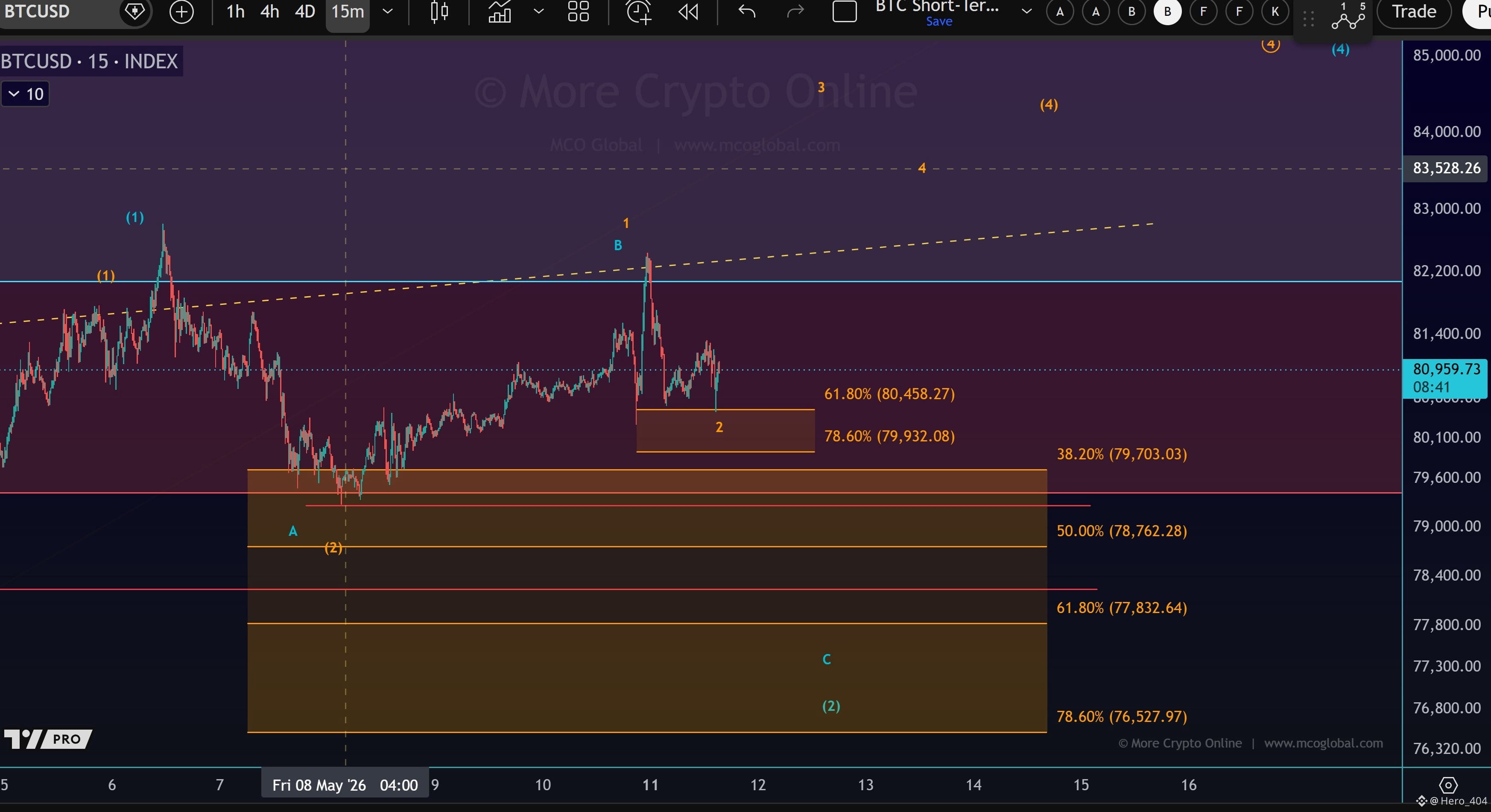Click the 76,320.00 price axis label
Viewport: 1491px width, 812px height.
[1447, 748]
